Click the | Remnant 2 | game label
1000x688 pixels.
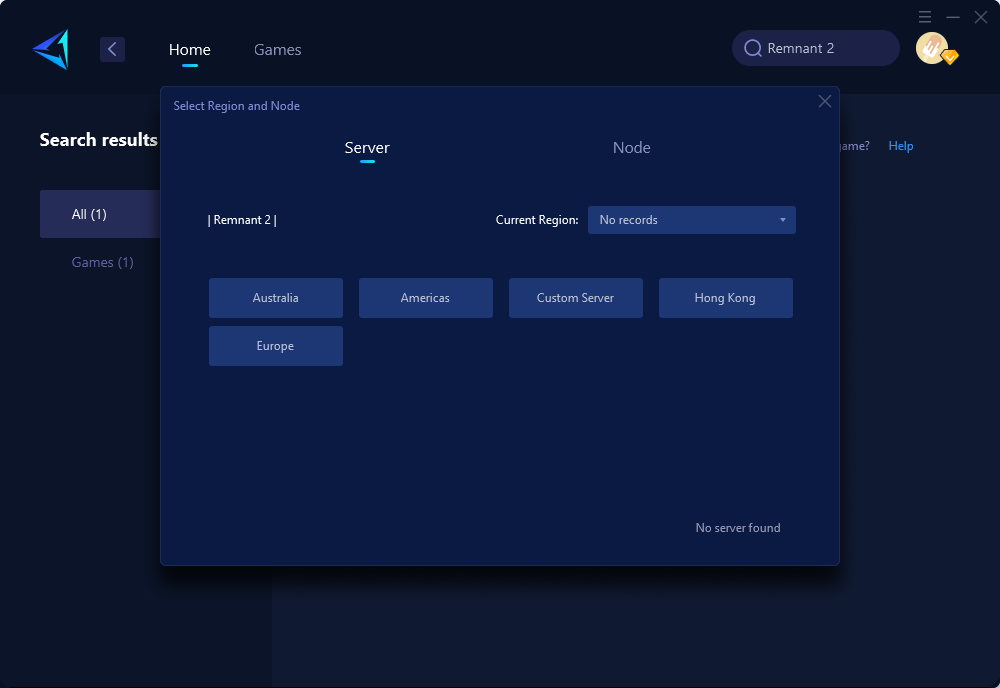click(x=242, y=220)
